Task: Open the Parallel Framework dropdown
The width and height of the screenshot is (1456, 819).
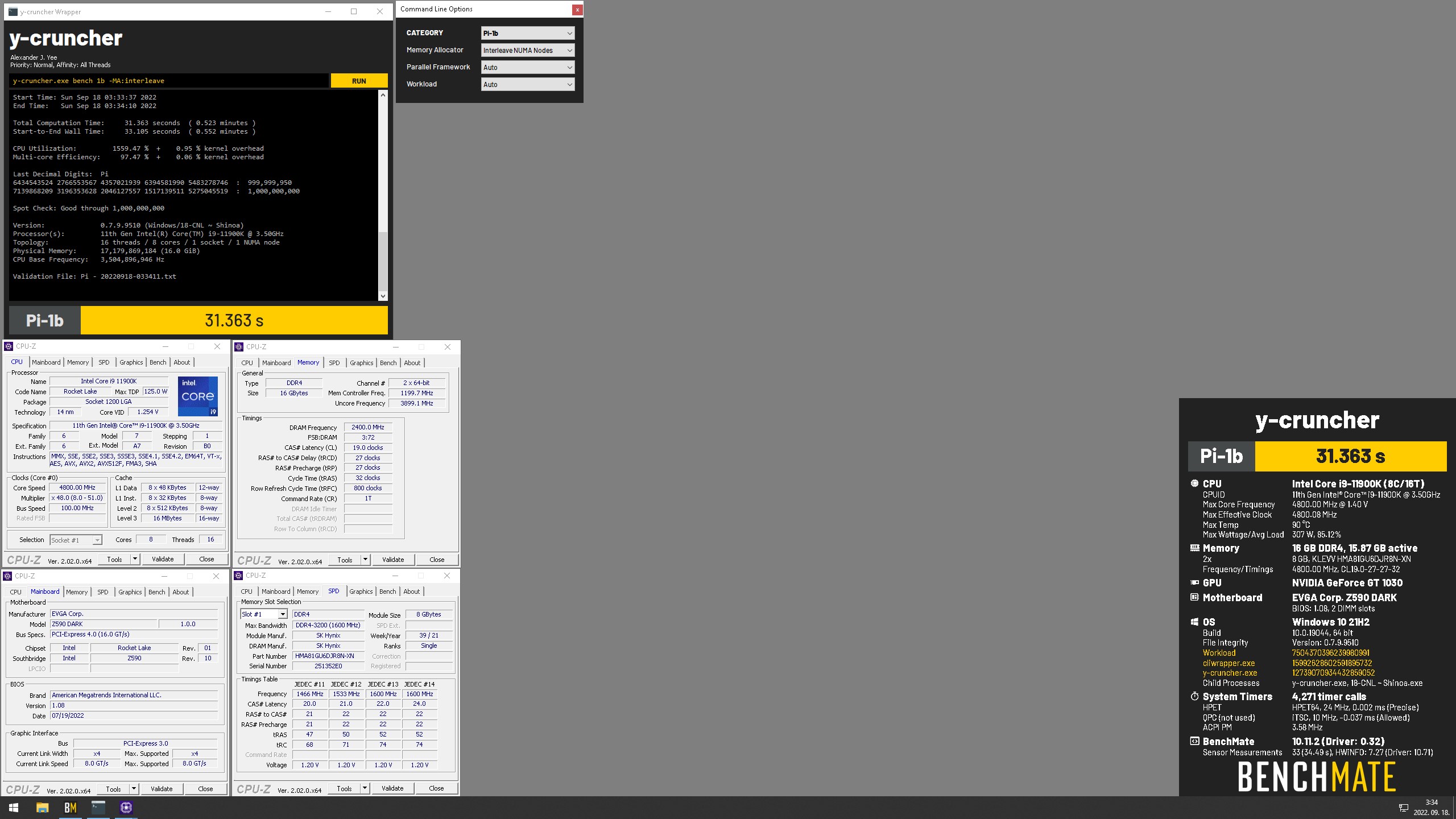Action: pyautogui.click(x=527, y=67)
